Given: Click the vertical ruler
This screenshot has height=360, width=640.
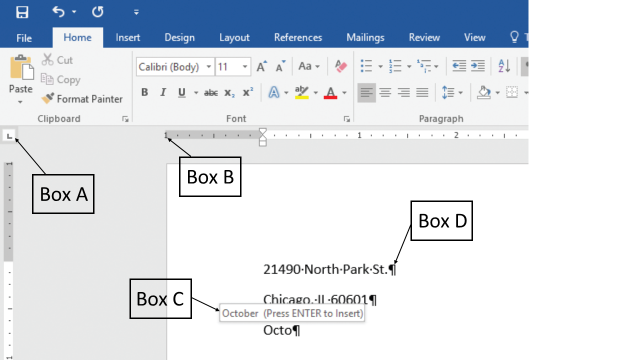Looking at the screenshot, I should coord(9,260).
